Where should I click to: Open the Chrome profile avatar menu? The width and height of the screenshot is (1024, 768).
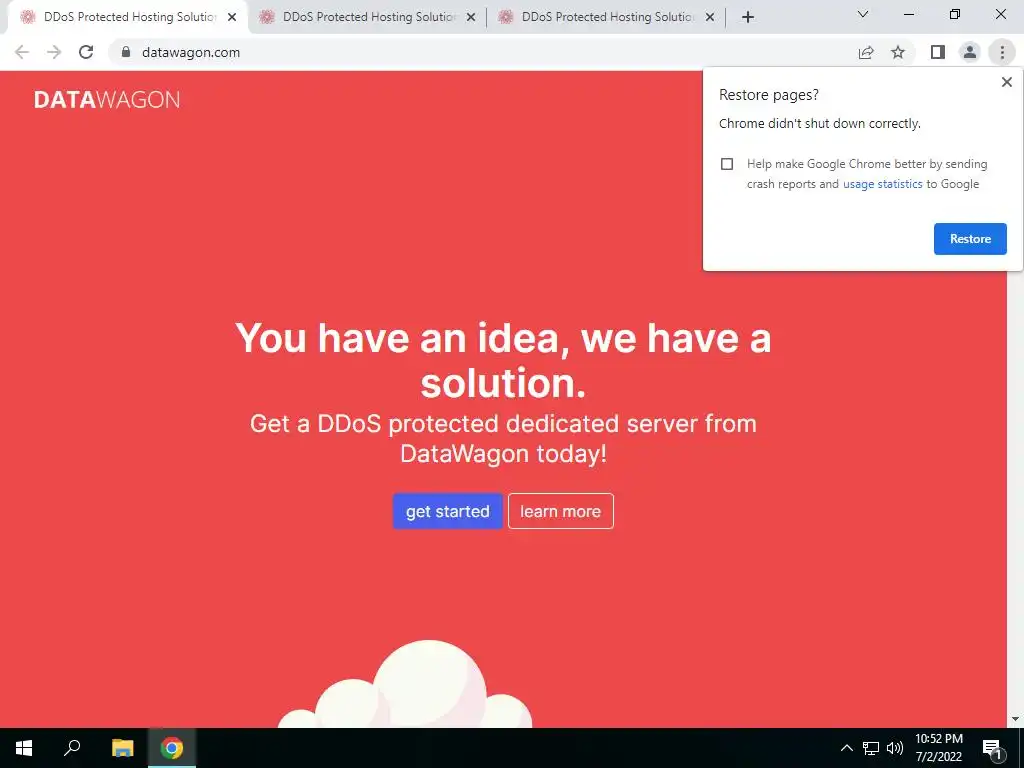(x=970, y=52)
